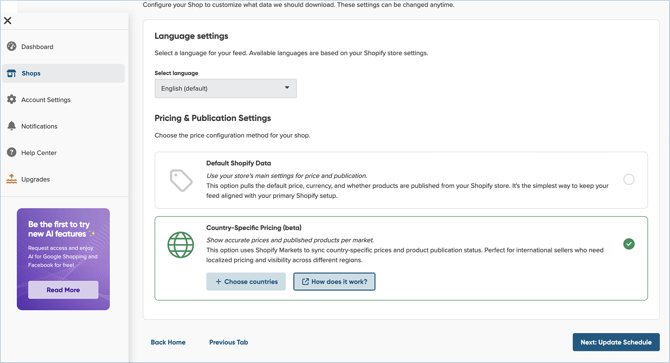Image resolution: width=670 pixels, height=363 pixels.
Task: Go to the Shops section
Action: (63, 73)
